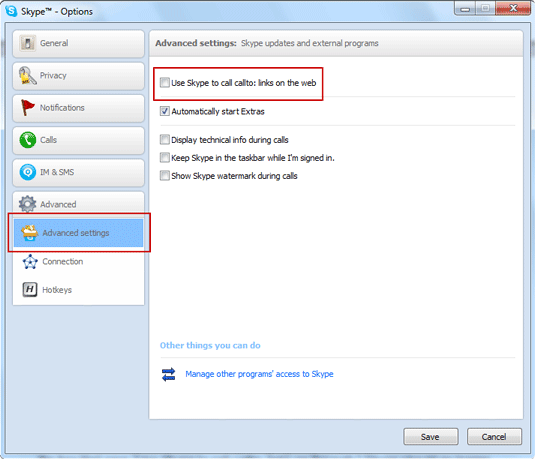The height and width of the screenshot is (459, 535).
Task: Check Keep Skype in the taskbar option
Action: pos(164,158)
